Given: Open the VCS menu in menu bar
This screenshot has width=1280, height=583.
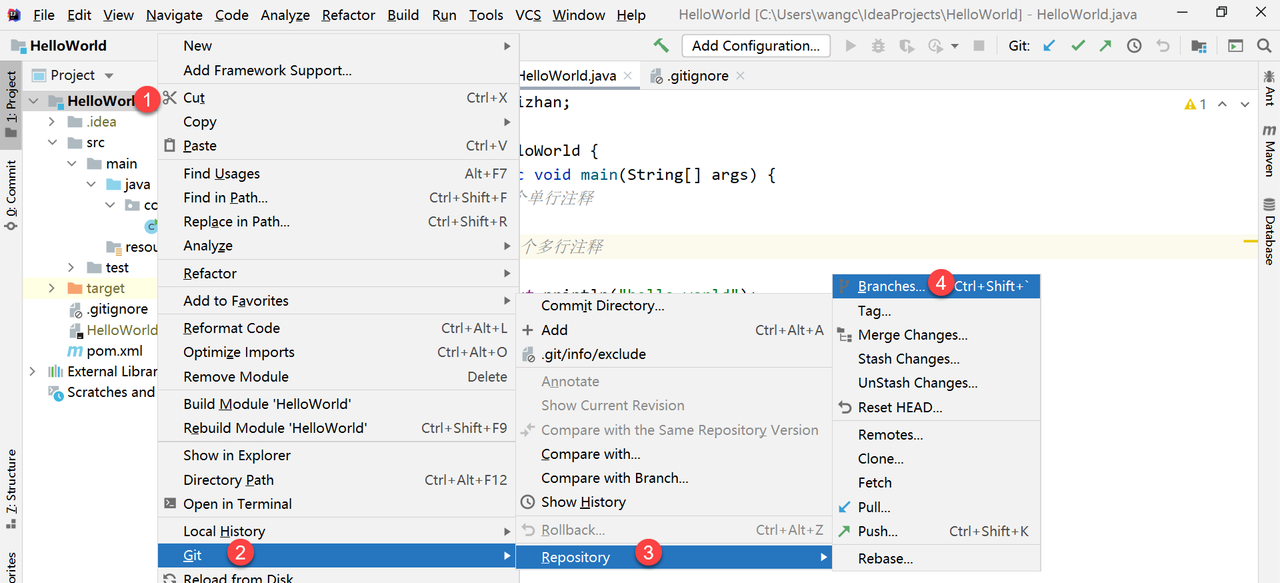Looking at the screenshot, I should click(x=528, y=15).
